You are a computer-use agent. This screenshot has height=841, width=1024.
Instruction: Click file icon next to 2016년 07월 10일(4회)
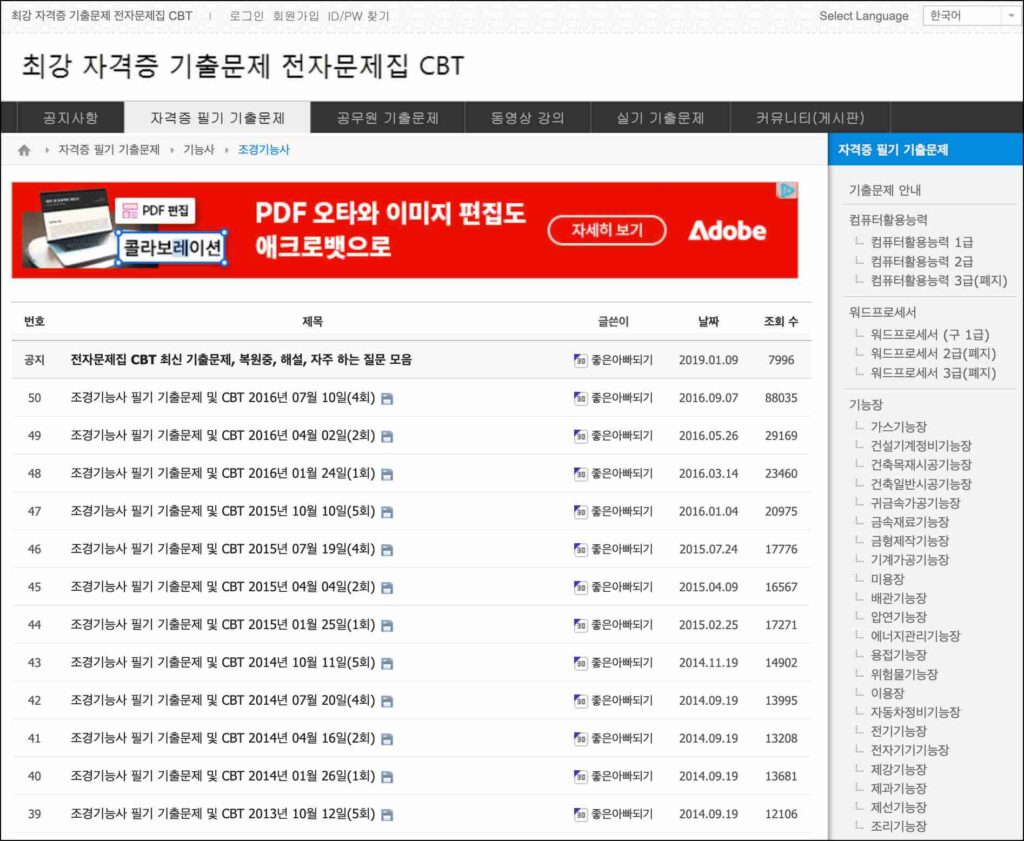tap(387, 398)
